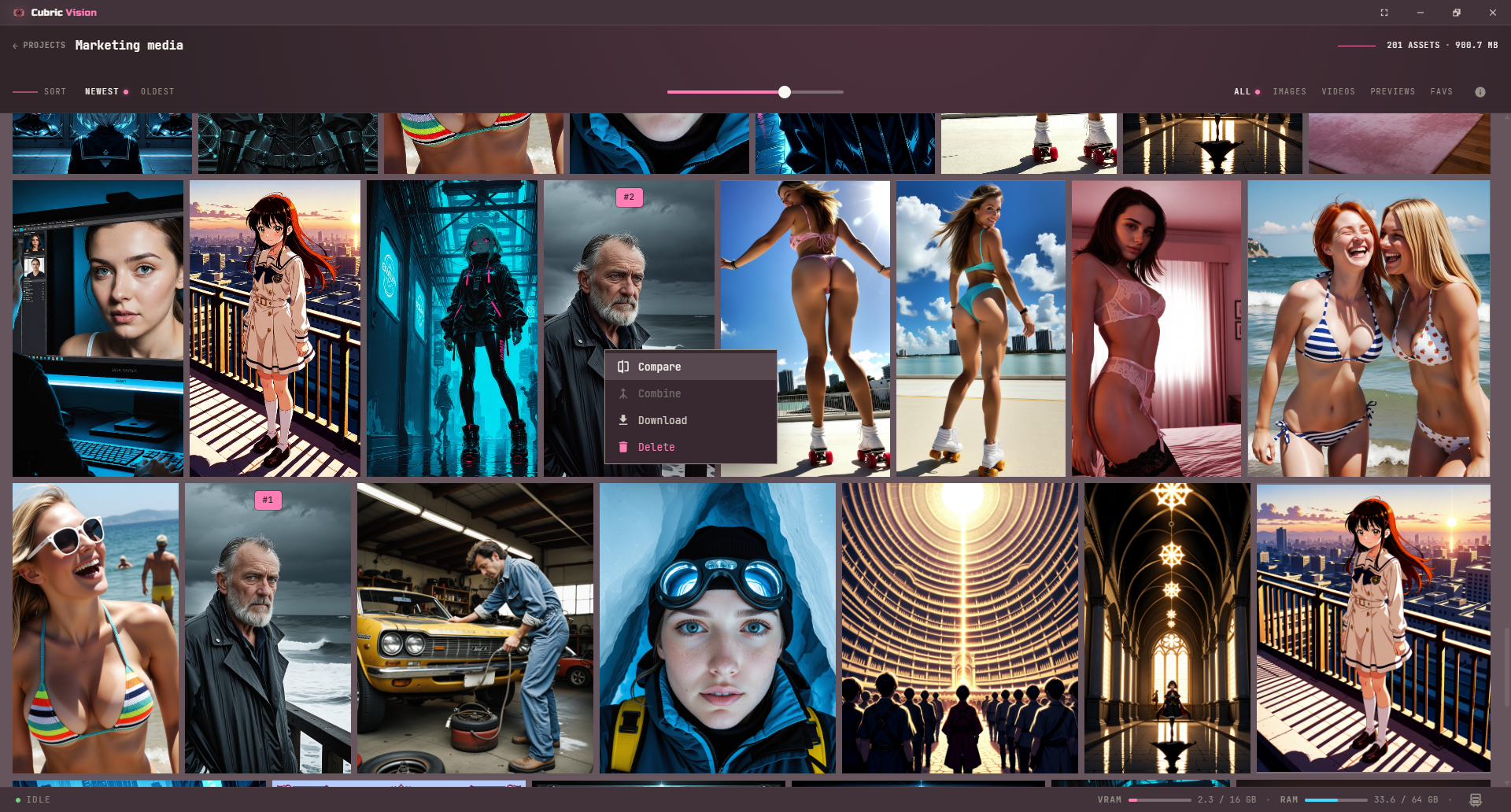1511x812 pixels.
Task: Click the trash icon beside Delete
Action: click(x=623, y=447)
